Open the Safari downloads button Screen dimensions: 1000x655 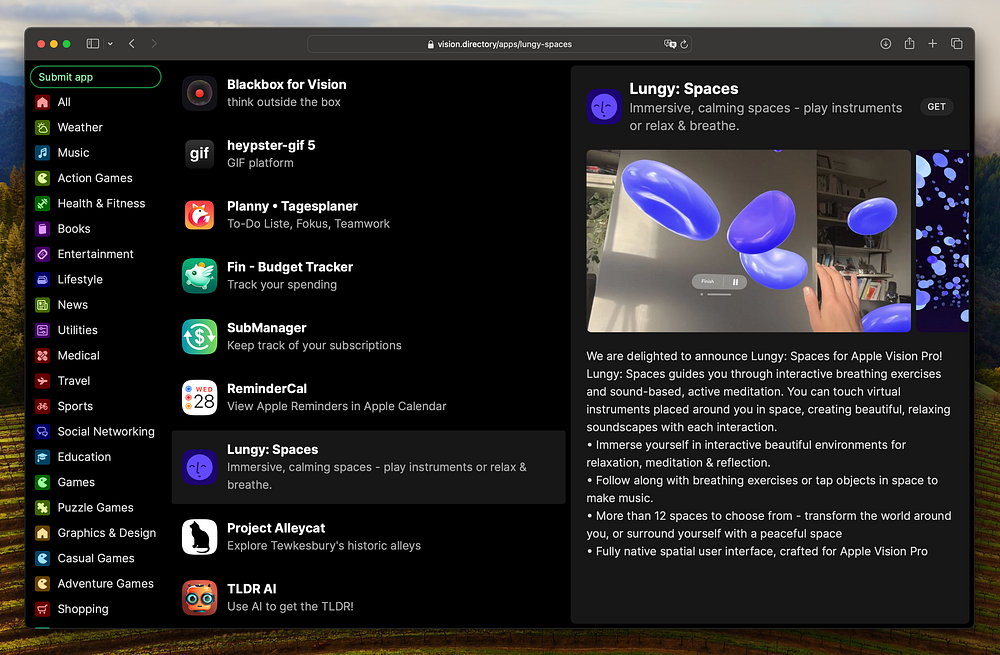click(x=886, y=44)
